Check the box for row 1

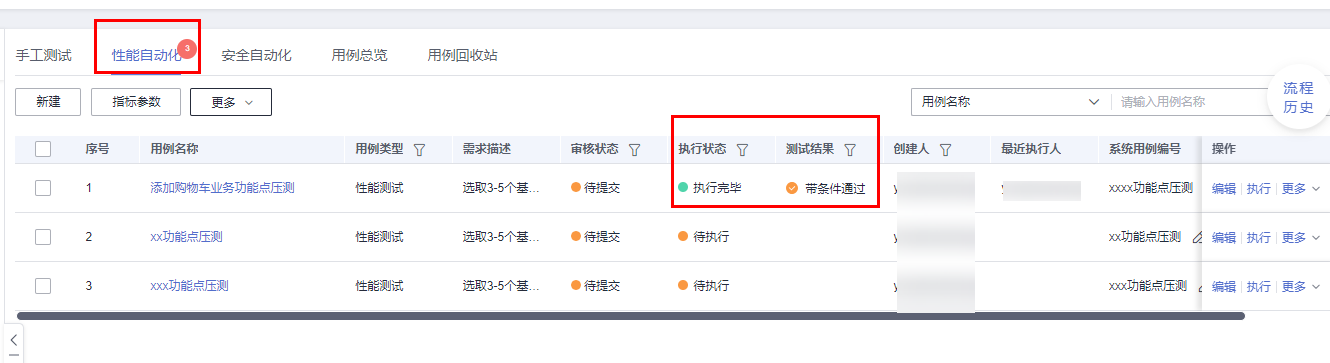pyautogui.click(x=43, y=187)
